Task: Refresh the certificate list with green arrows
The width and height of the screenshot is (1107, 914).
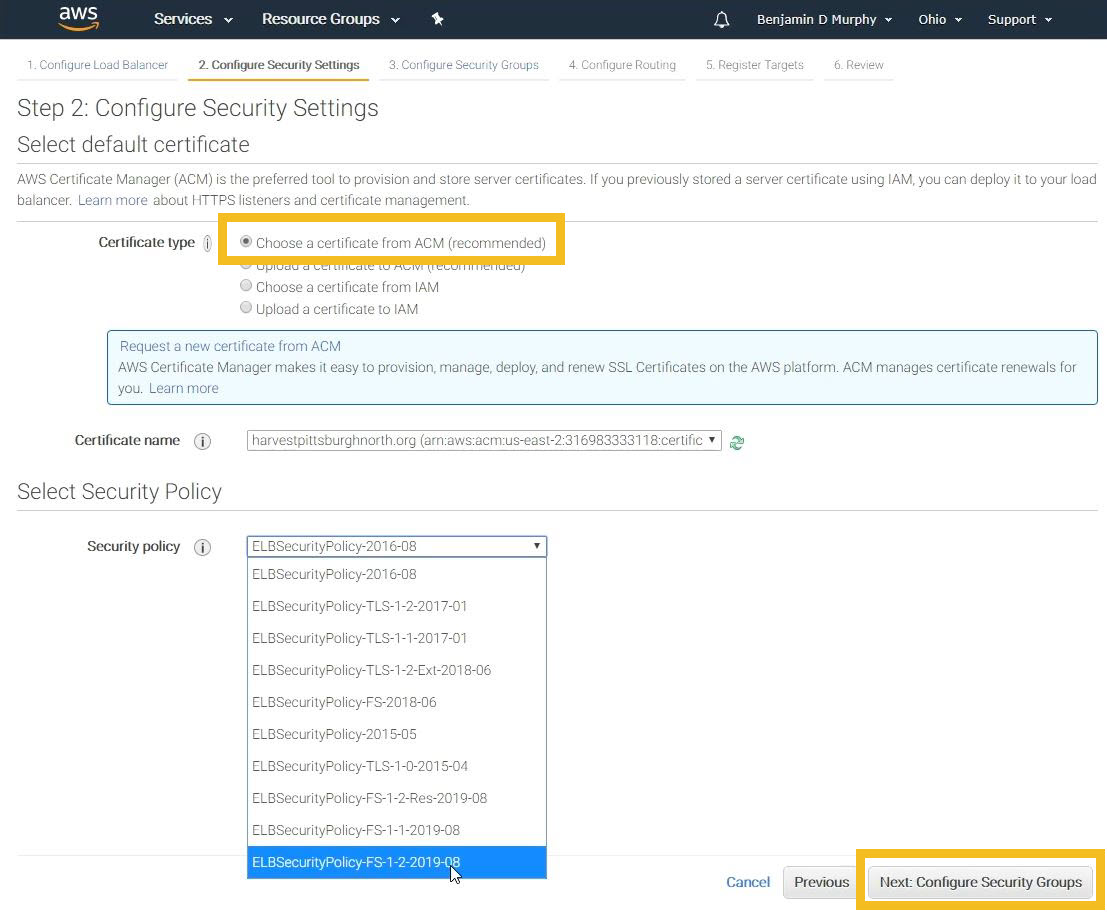Action: point(737,443)
